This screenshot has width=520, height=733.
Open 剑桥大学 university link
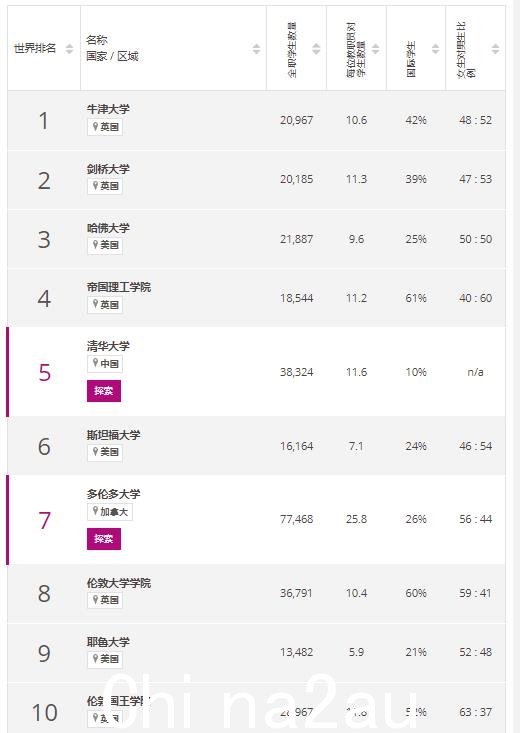pyautogui.click(x=108, y=169)
